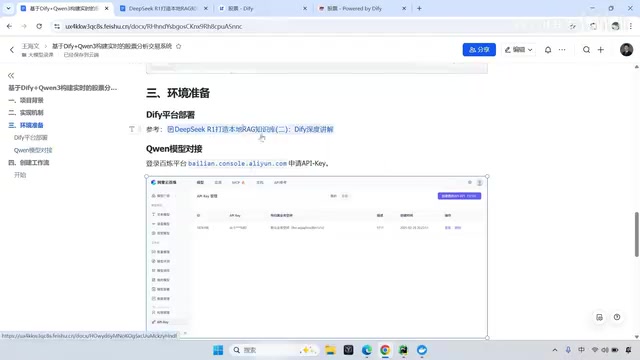Image resolution: width=640 pixels, height=360 pixels.
Task: Open the more options ellipsis in header
Action: click(562, 50)
